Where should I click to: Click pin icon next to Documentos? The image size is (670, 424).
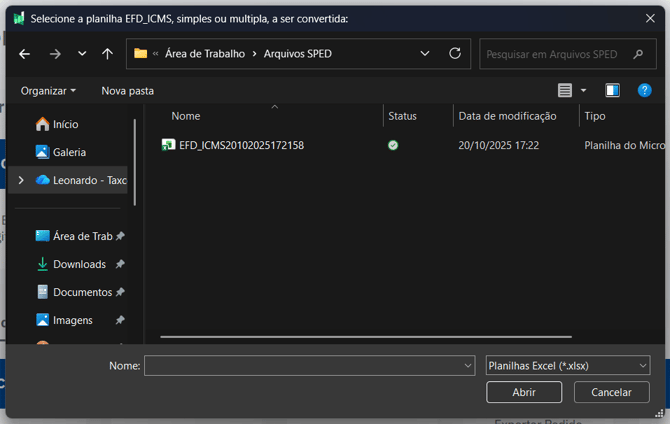click(x=120, y=292)
